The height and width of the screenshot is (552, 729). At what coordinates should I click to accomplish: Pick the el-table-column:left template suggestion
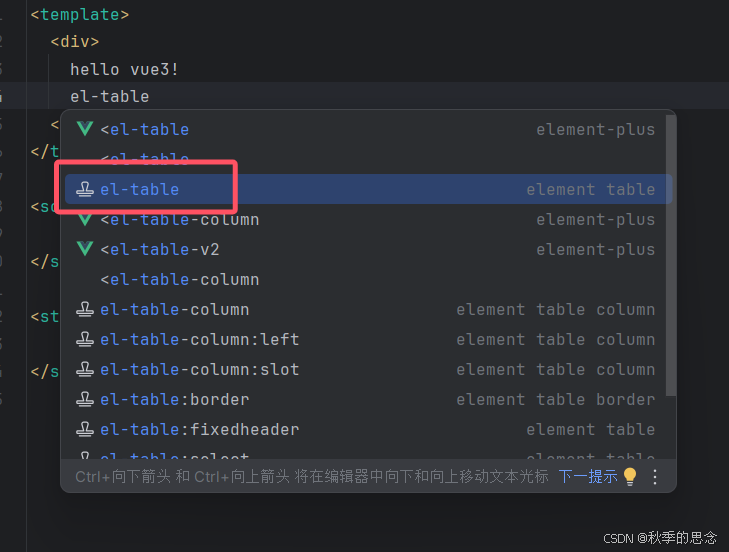tap(200, 339)
